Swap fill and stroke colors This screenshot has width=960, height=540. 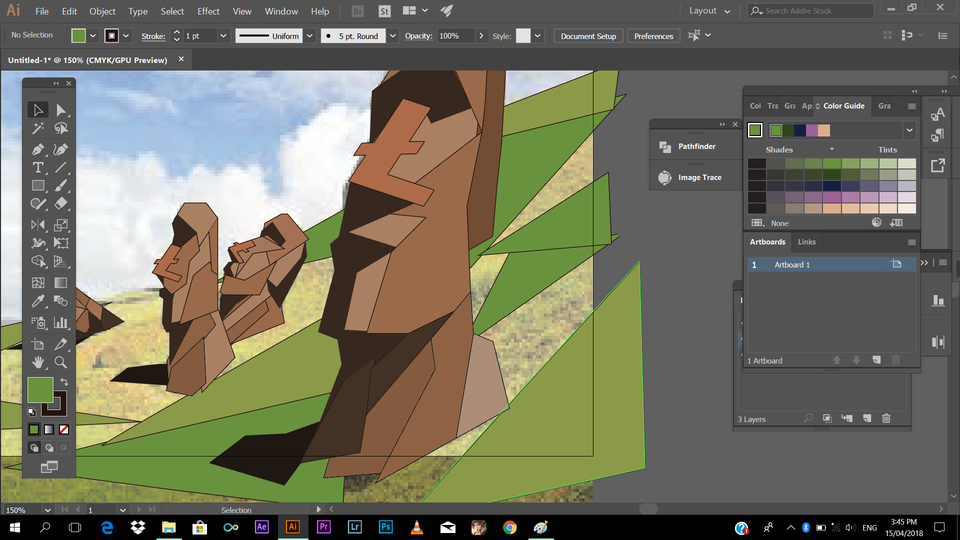click(x=65, y=382)
